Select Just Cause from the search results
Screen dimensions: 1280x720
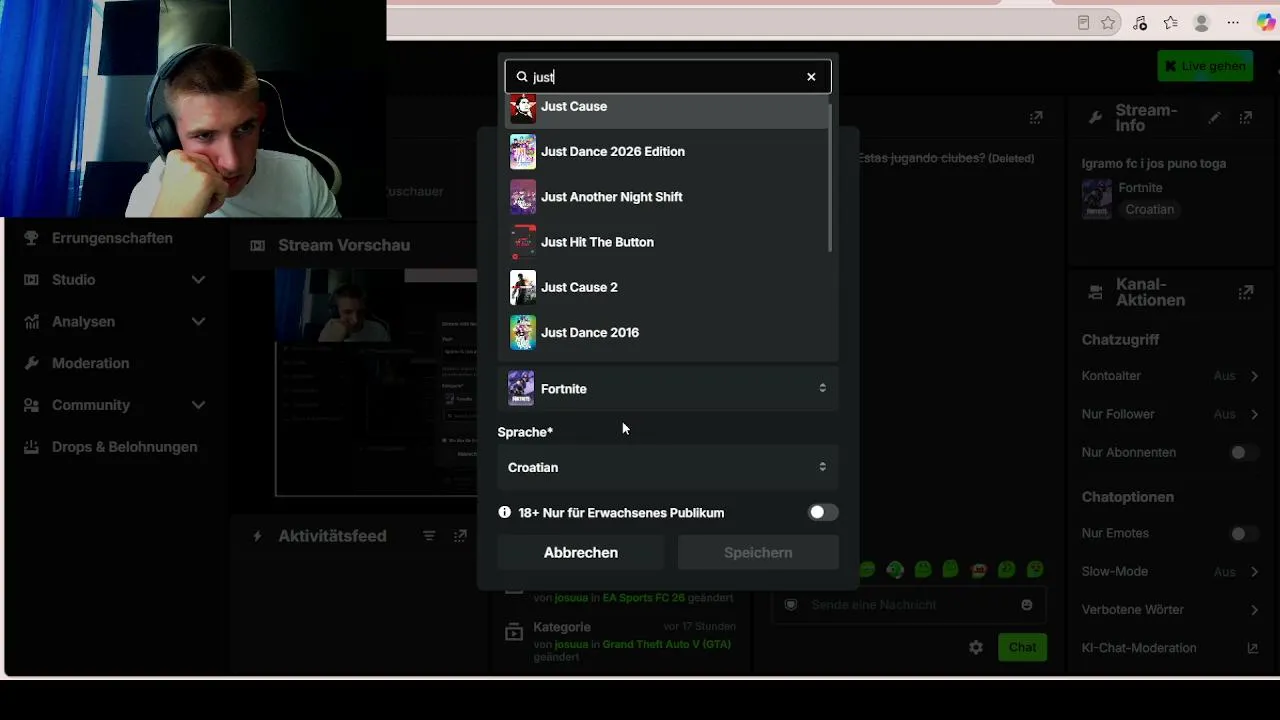coord(668,107)
